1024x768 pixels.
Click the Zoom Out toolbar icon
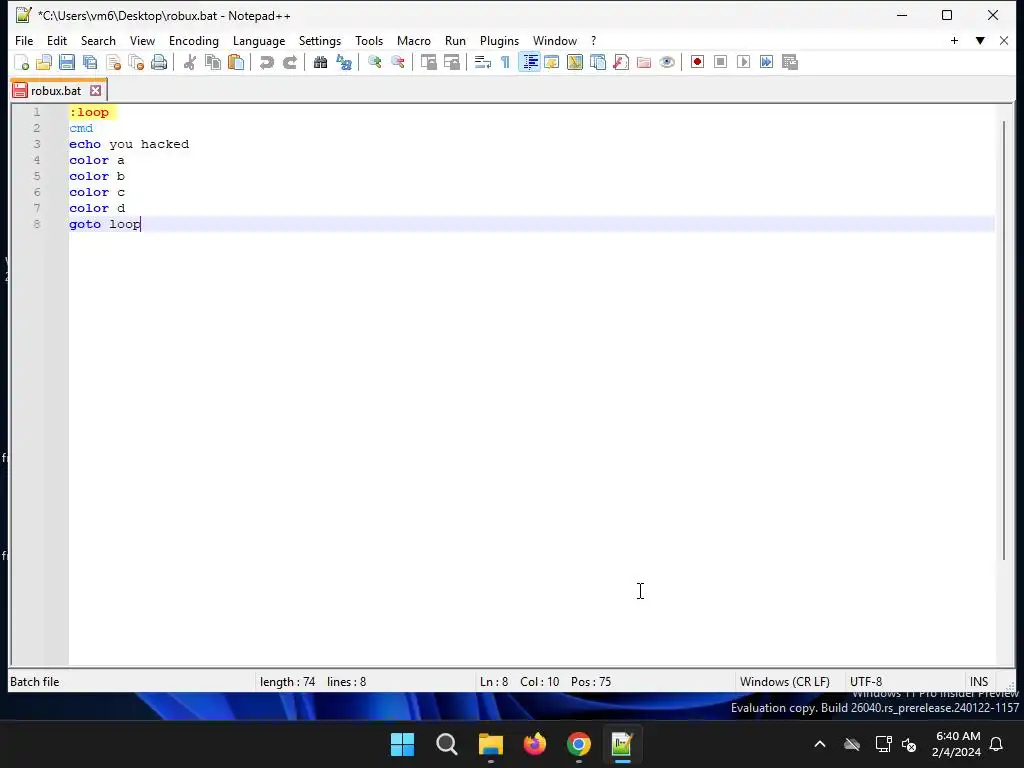click(x=397, y=62)
